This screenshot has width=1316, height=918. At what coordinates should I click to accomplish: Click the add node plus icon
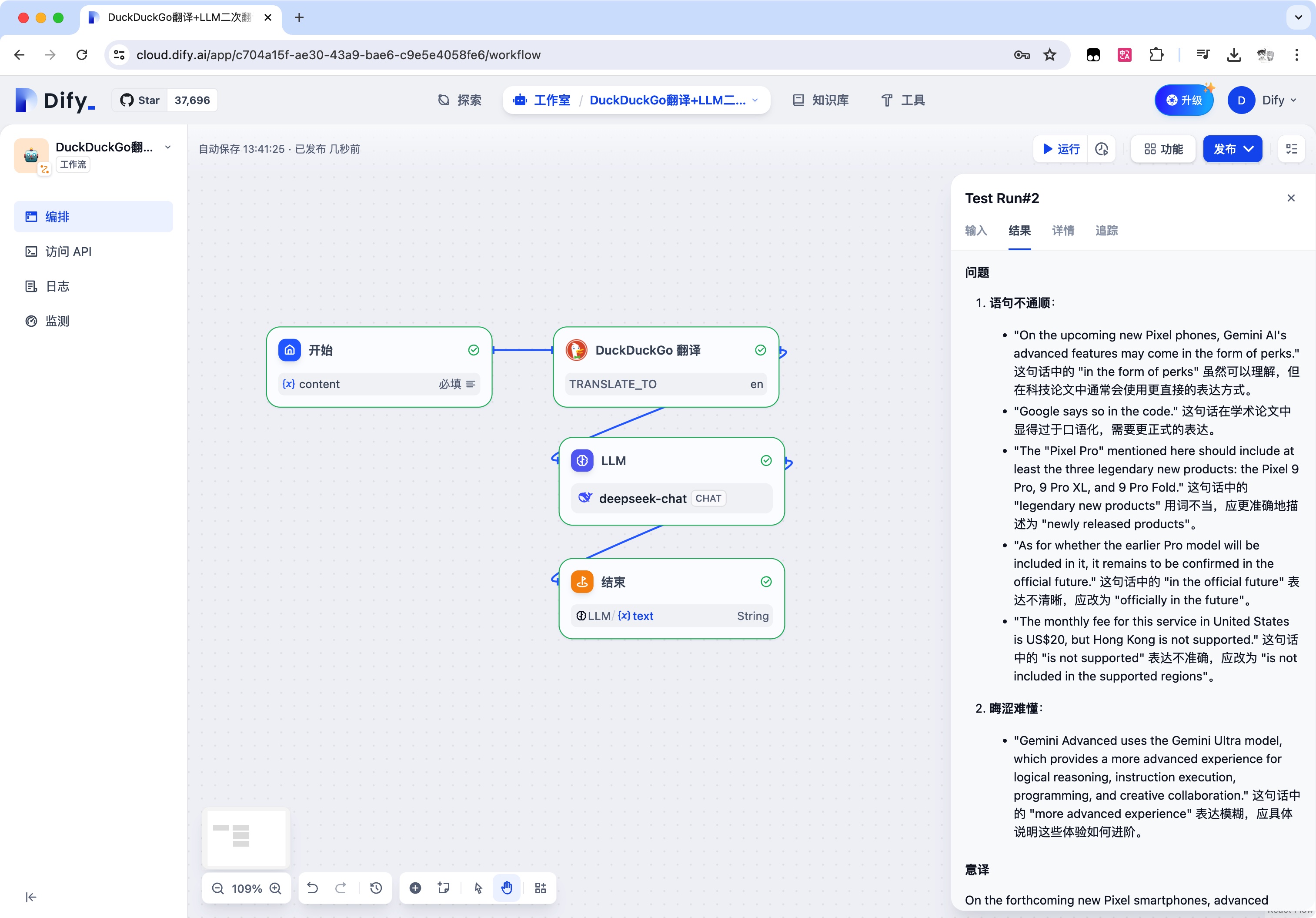(416, 888)
